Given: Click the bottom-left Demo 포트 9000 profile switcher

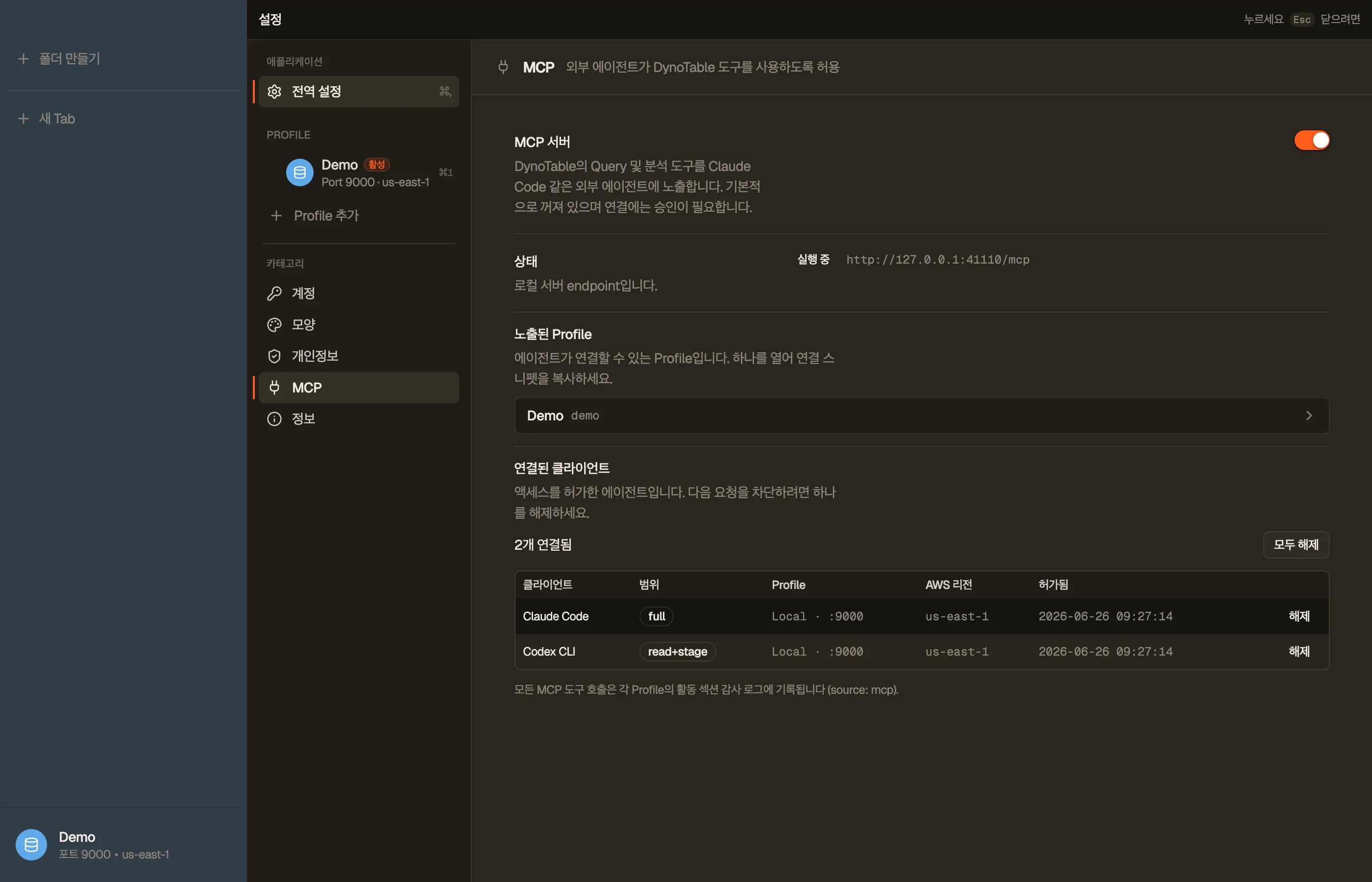Looking at the screenshot, I should (x=123, y=844).
